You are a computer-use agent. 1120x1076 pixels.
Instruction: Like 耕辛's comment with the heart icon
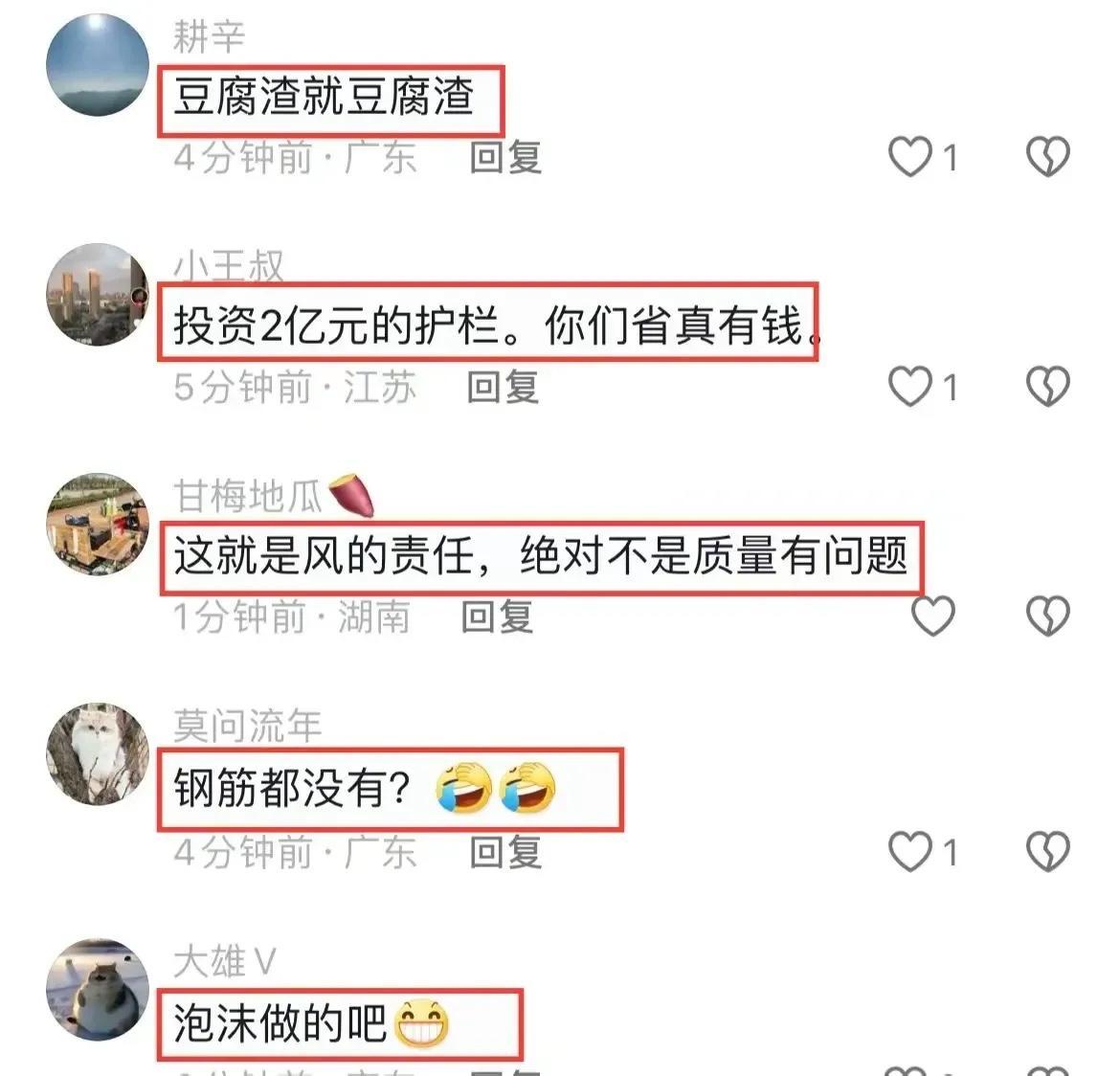click(910, 156)
